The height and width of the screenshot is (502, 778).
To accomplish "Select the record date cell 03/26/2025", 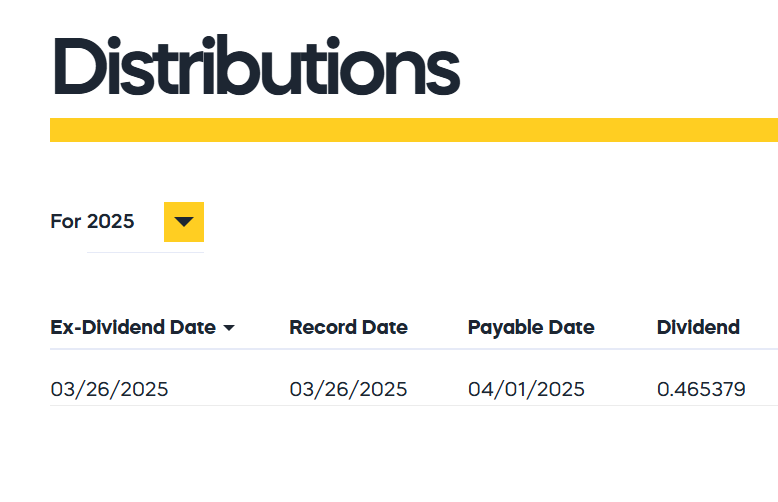I will click(x=348, y=389).
